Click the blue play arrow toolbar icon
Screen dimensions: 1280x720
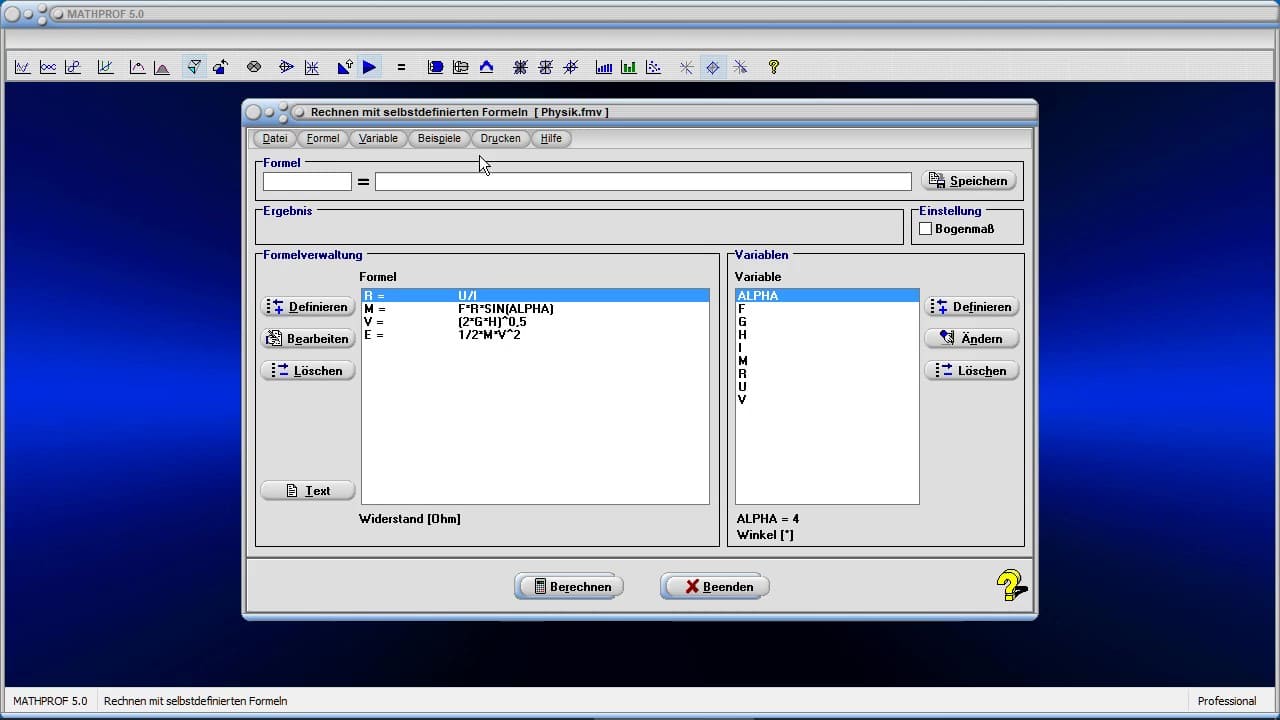click(370, 68)
